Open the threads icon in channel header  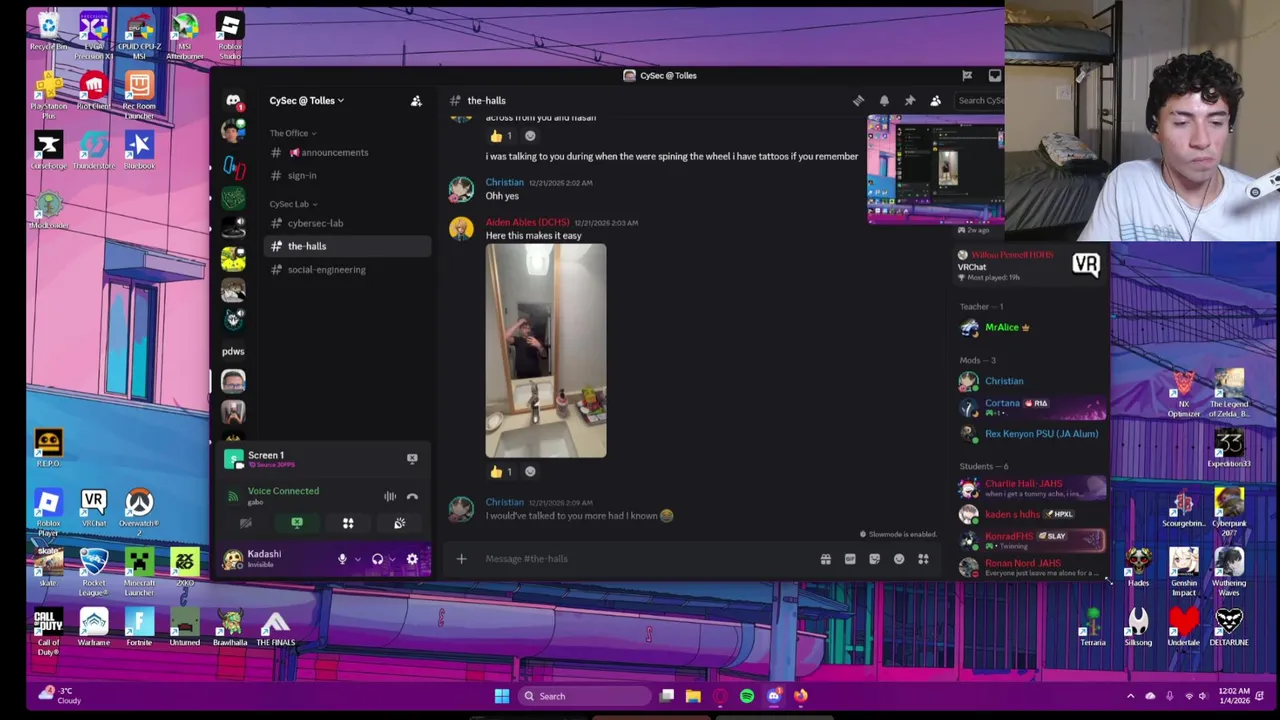(859, 101)
